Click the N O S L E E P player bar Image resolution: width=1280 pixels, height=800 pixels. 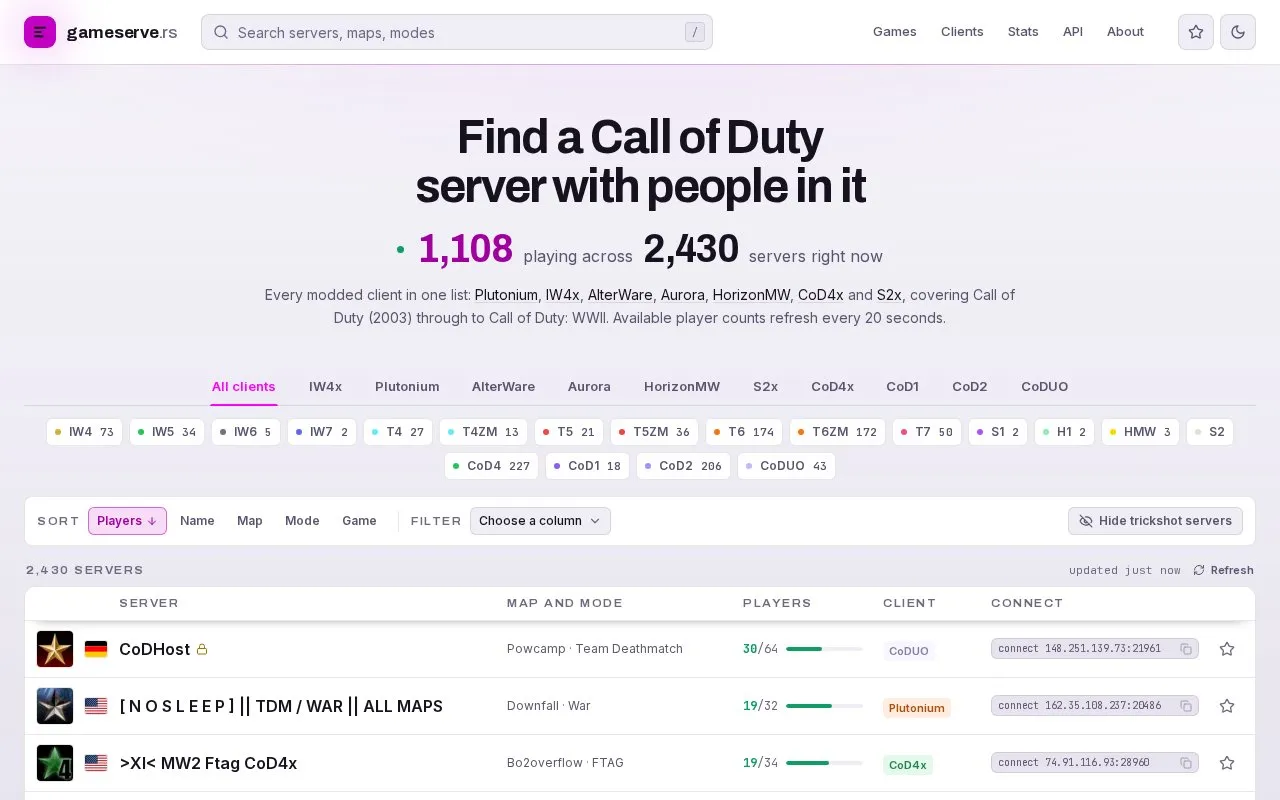tap(824, 706)
